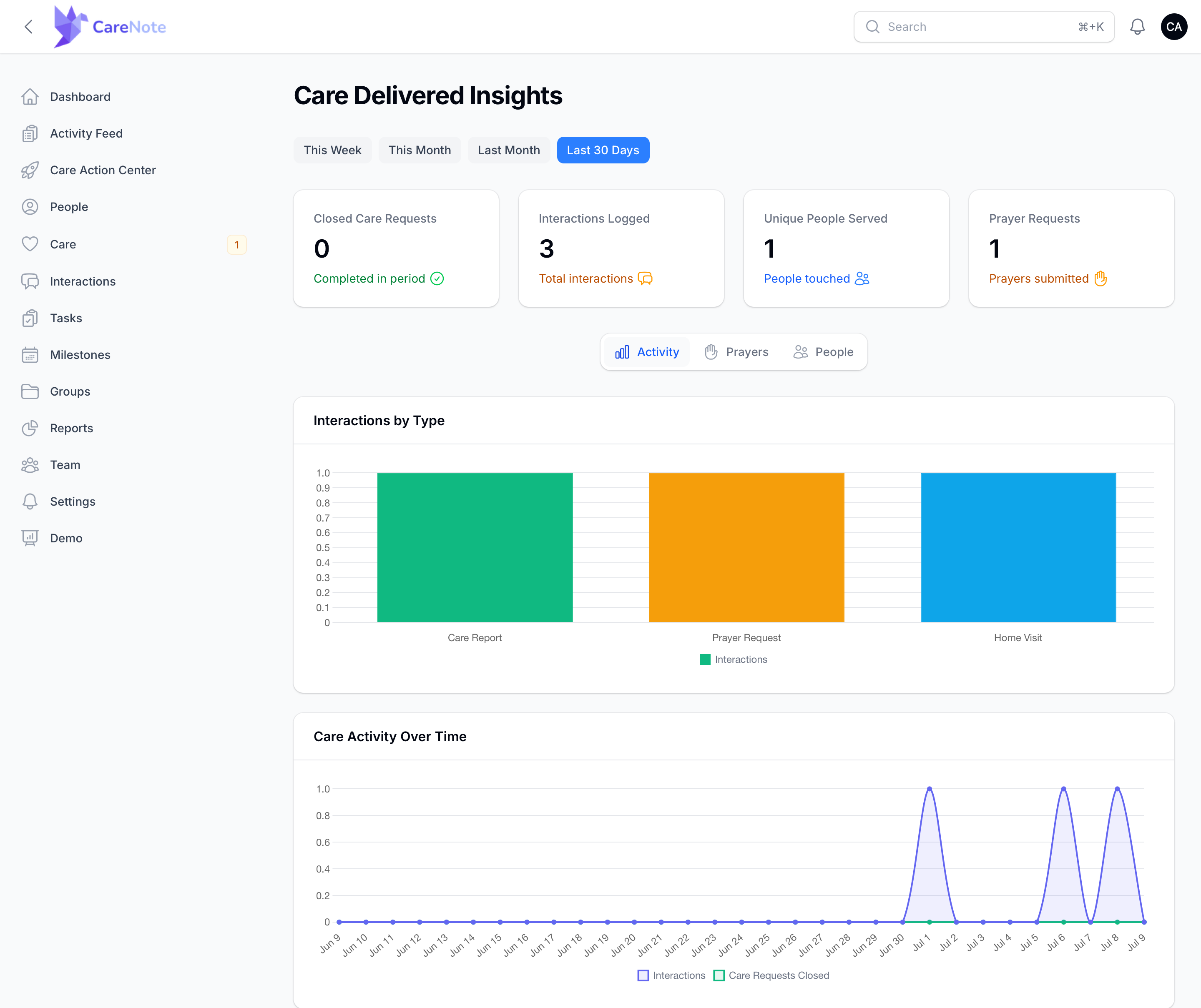Screen dimensions: 1201x1008
Task: Switch to the Prayers tab
Action: tap(736, 351)
